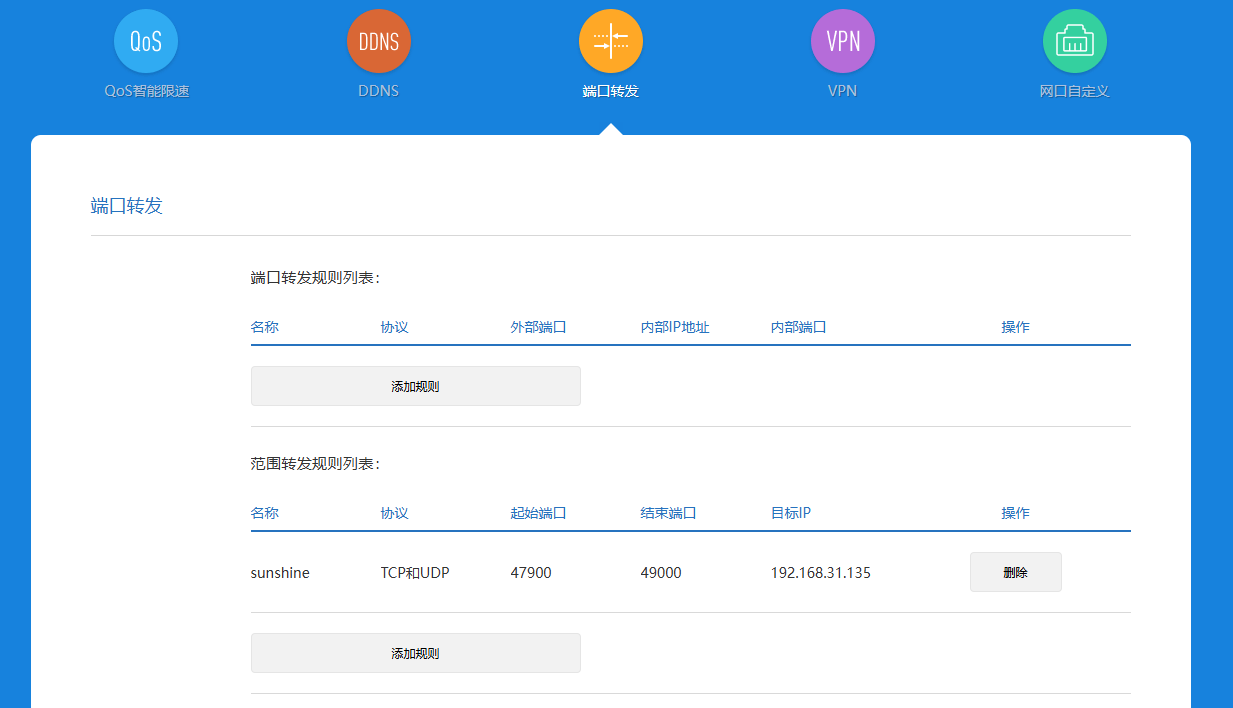Open the 网口自定义 tab label
This screenshot has height=708, width=1233.
(x=1074, y=91)
